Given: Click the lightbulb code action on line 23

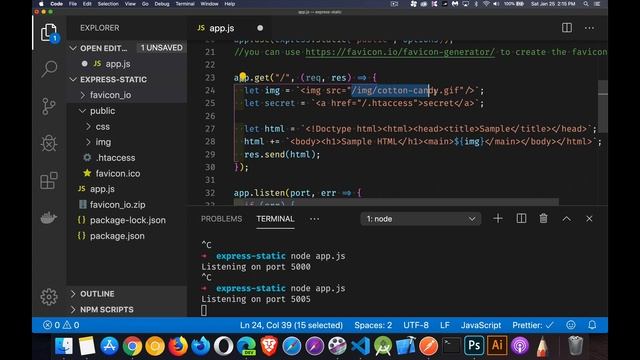Looking at the screenshot, I should click(x=242, y=76).
